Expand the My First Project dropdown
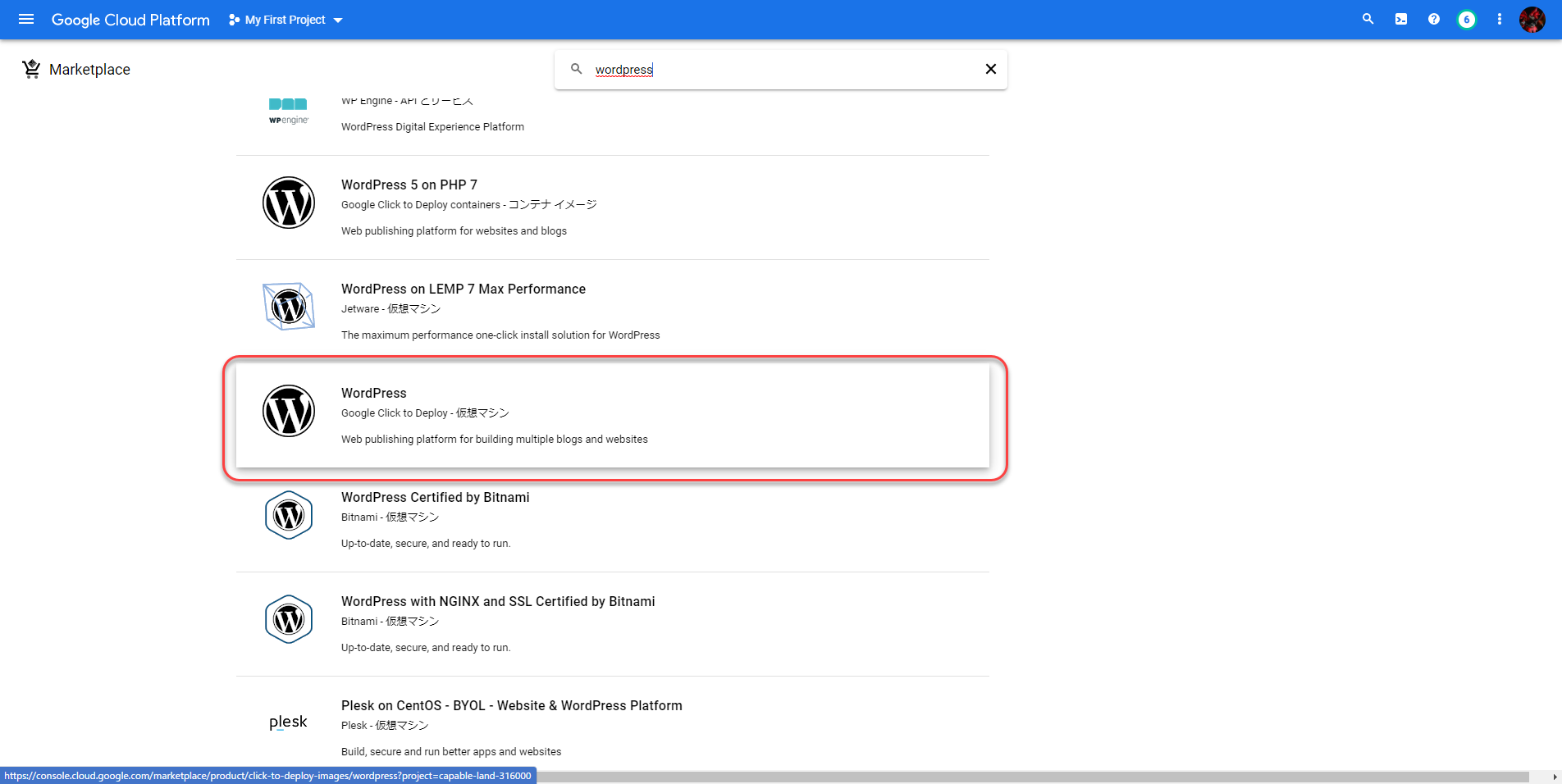Screen dimensions: 1562x784 (285, 20)
